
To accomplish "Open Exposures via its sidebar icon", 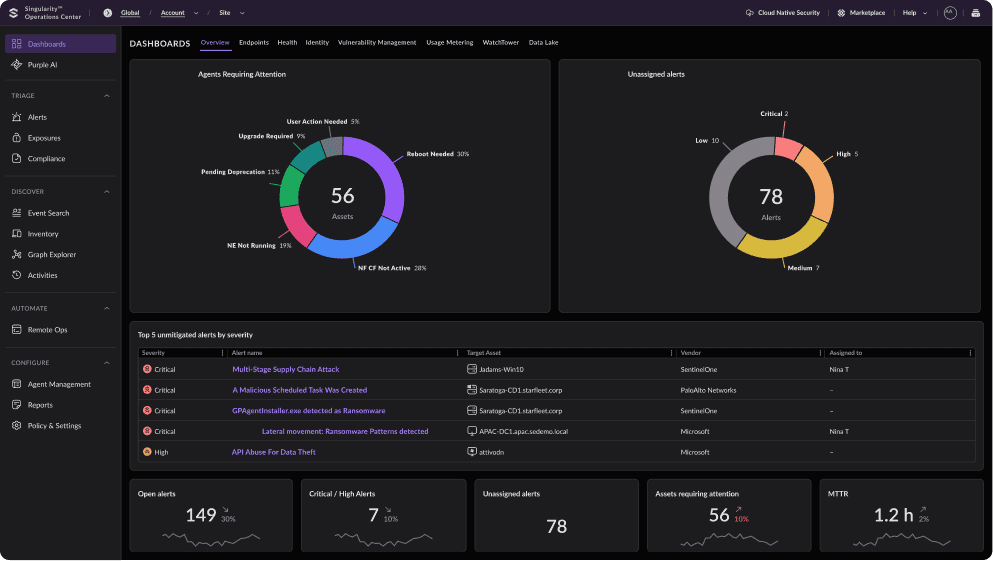I will pyautogui.click(x=17, y=138).
